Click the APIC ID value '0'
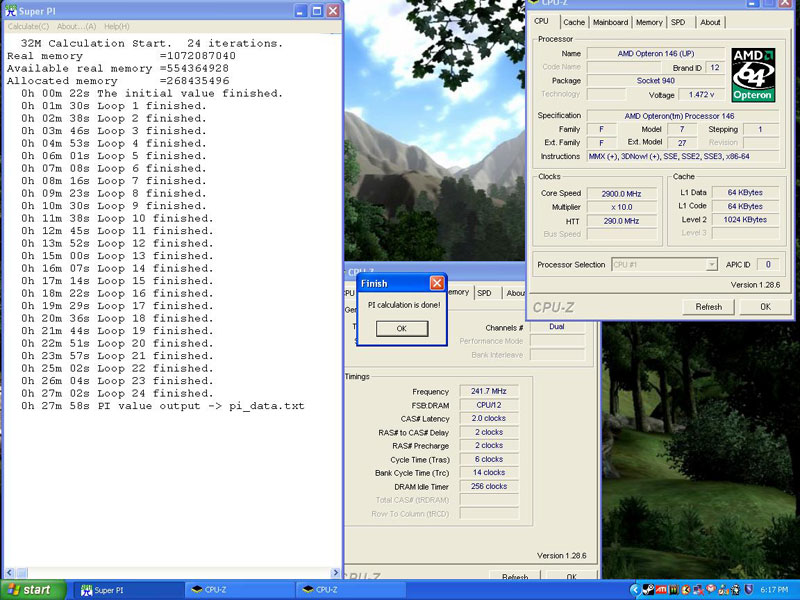The width and height of the screenshot is (800, 600). (x=768, y=264)
